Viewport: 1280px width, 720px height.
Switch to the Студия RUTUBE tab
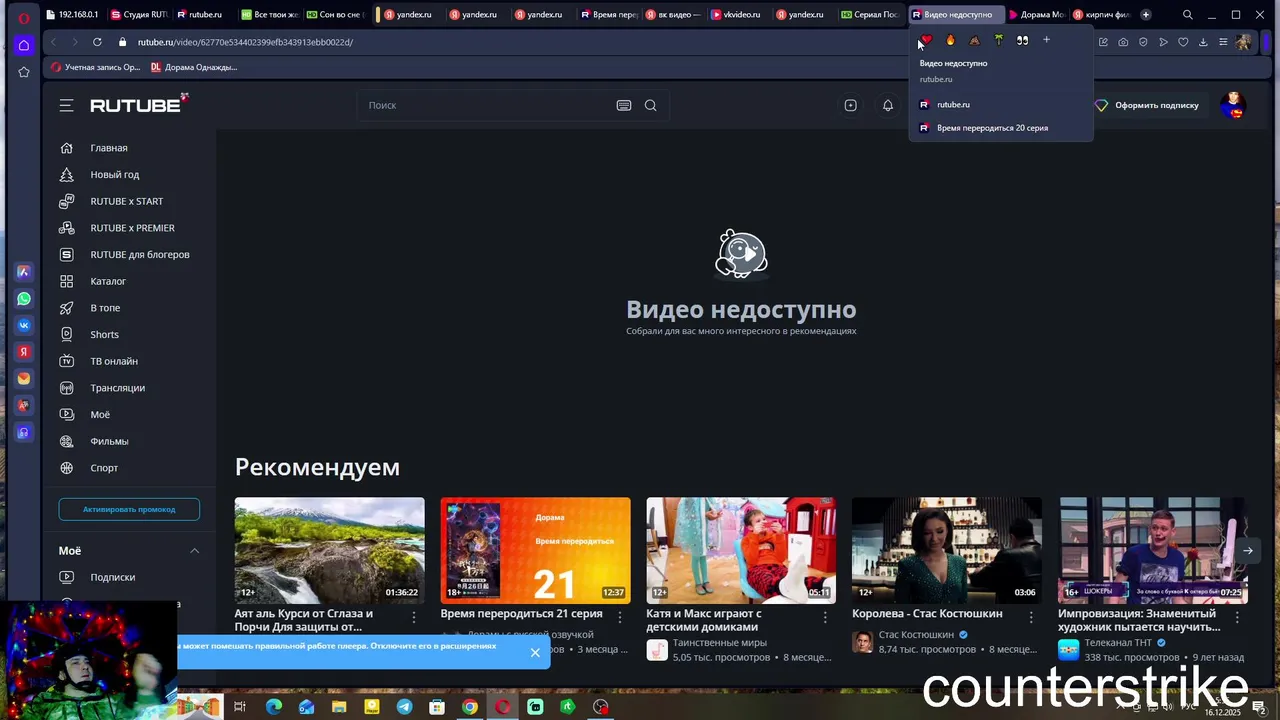click(139, 15)
